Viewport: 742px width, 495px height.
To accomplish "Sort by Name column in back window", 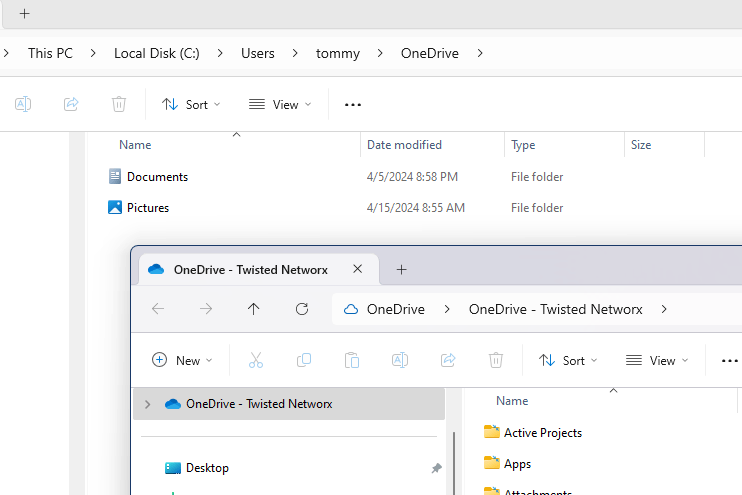I will [135, 145].
